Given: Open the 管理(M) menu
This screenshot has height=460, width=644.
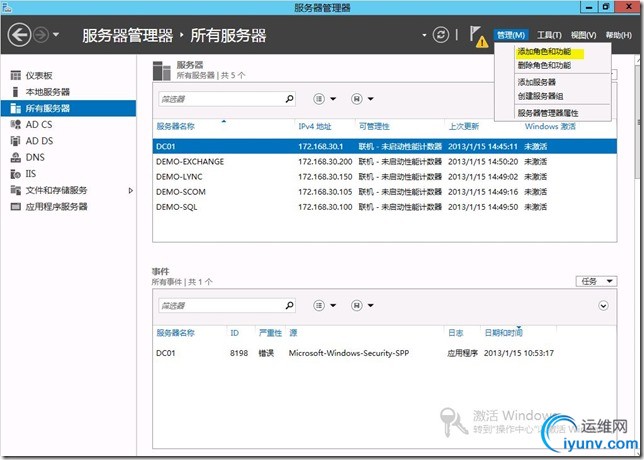Looking at the screenshot, I should (x=511, y=35).
